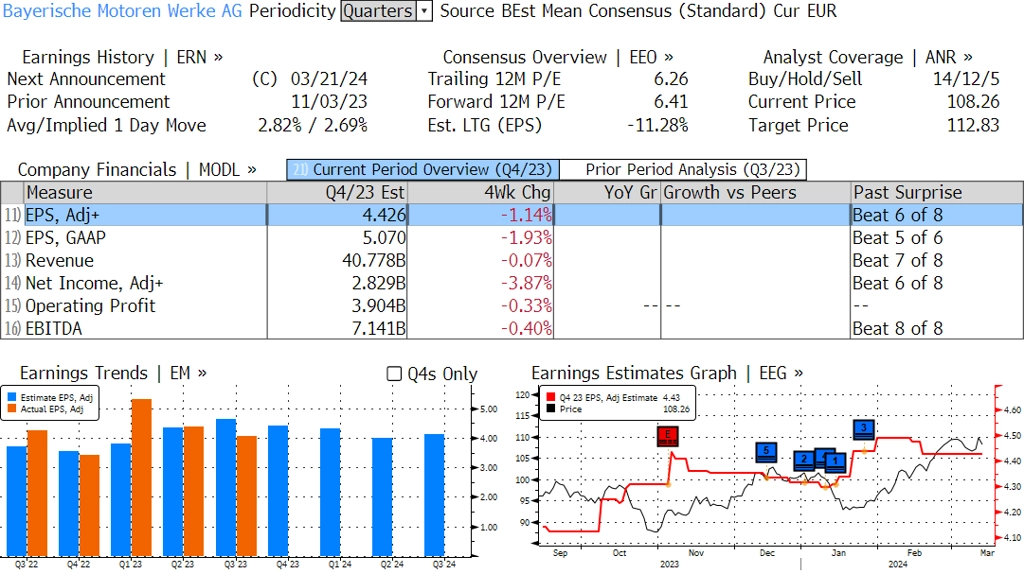This screenshot has width=1024, height=574.
Task: Select the EBITDA measure row
Action: (512, 328)
